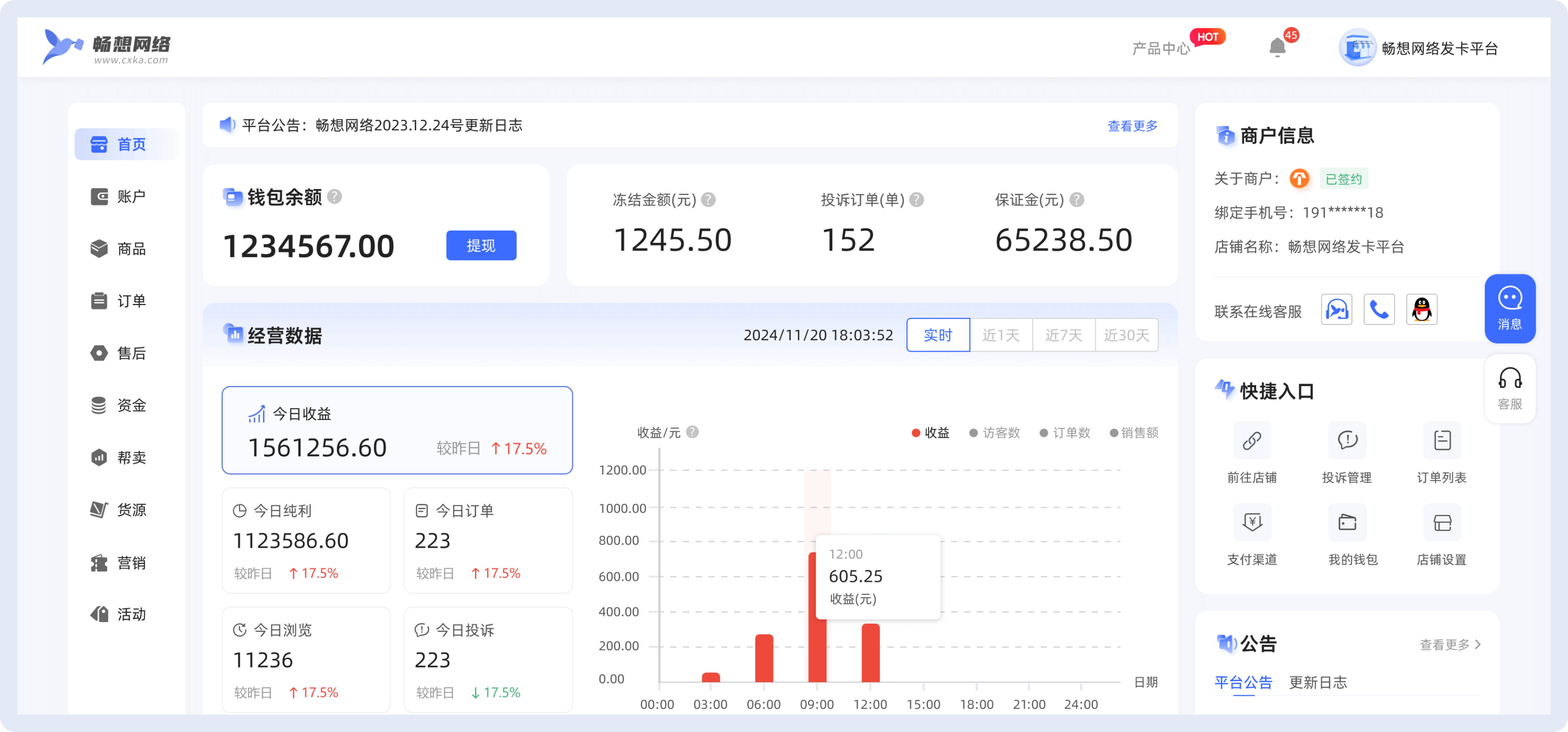
Task: Click help icon beside 钱包余额
Action: tap(334, 197)
